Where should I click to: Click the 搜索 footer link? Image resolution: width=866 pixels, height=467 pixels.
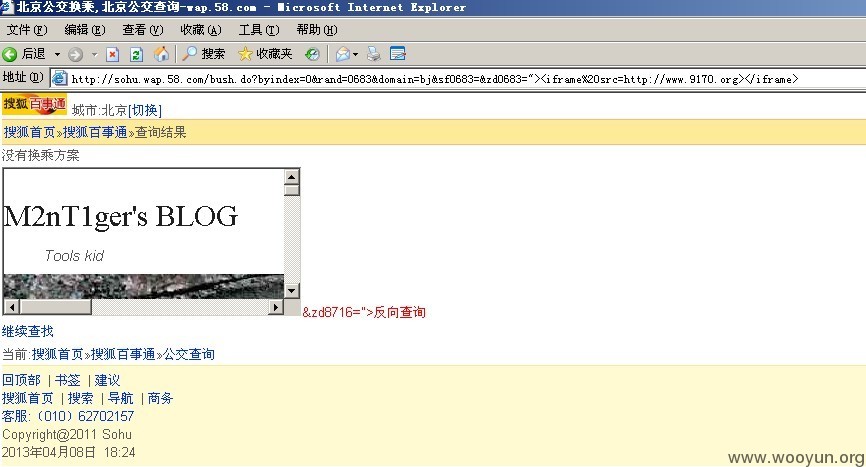click(x=81, y=399)
